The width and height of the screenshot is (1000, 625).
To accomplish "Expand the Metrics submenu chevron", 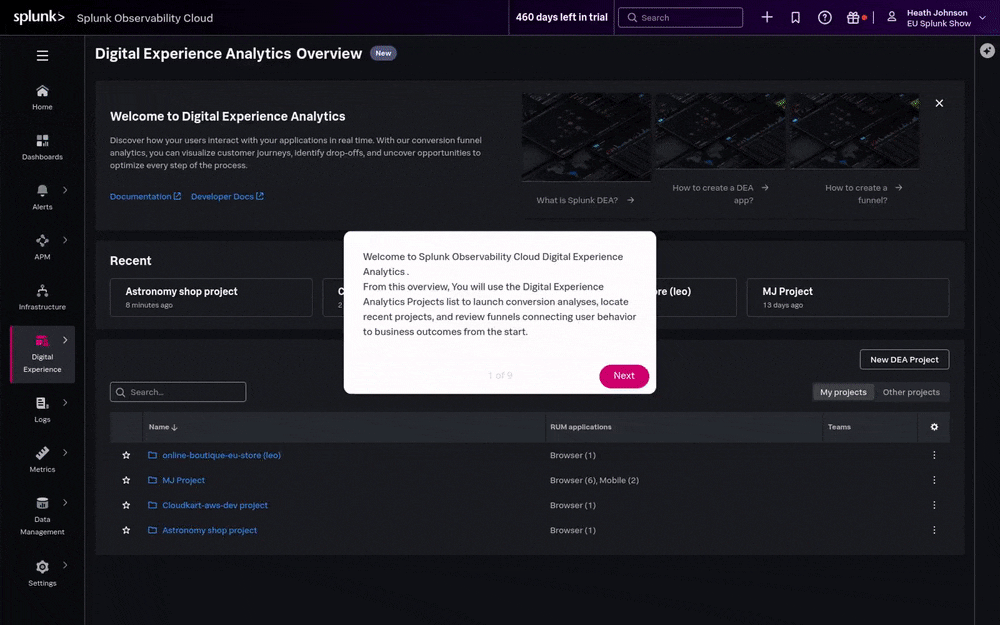I will tap(65, 452).
